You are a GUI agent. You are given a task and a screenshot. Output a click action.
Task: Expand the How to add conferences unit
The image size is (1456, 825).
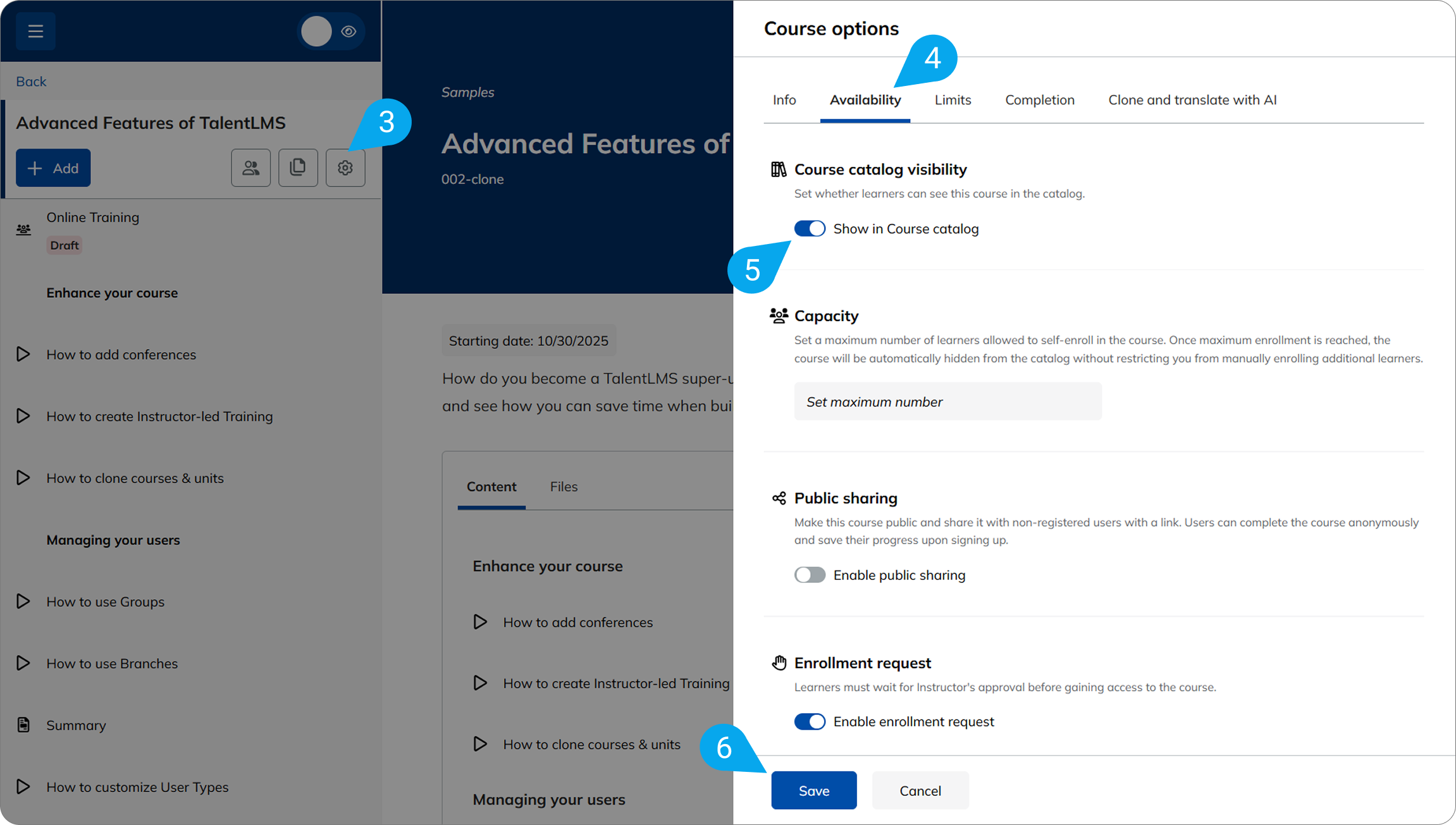pyautogui.click(x=23, y=354)
